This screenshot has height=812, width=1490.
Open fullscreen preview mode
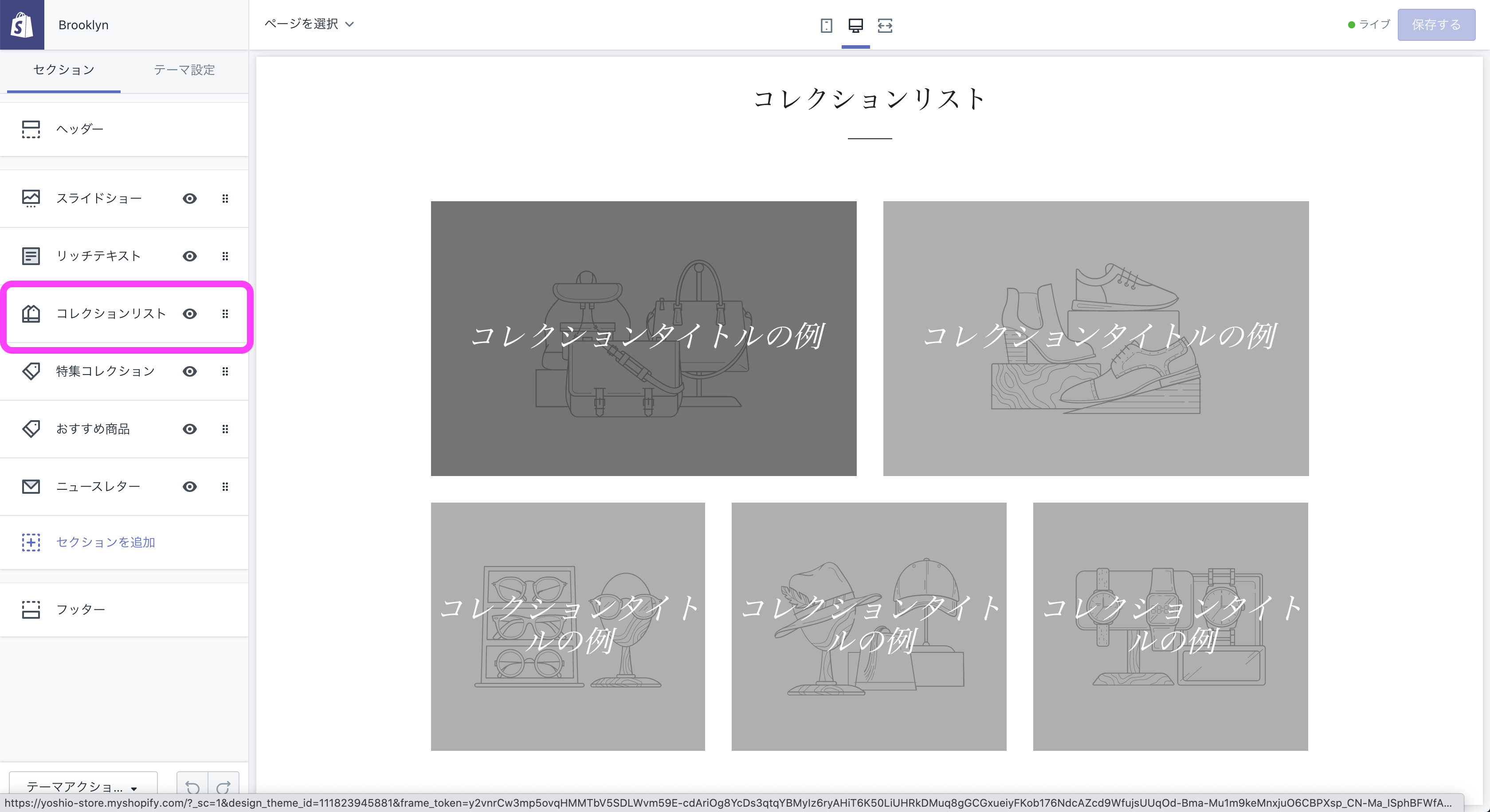[885, 25]
